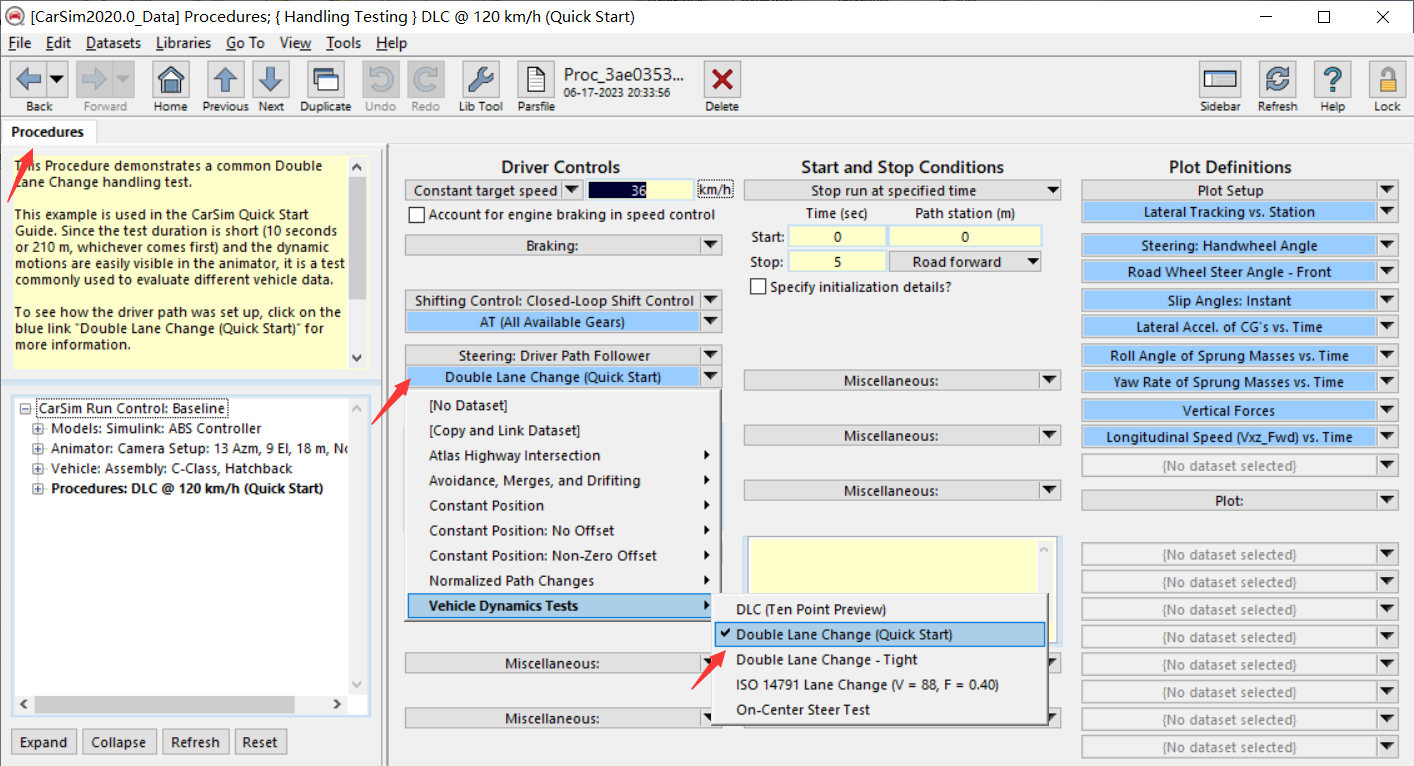
Task: Open the Braking dropdown
Action: coord(710,245)
